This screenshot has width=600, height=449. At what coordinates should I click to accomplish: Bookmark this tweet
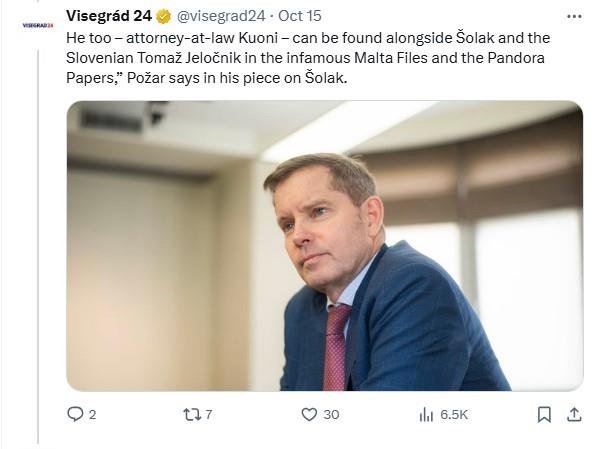pos(543,414)
